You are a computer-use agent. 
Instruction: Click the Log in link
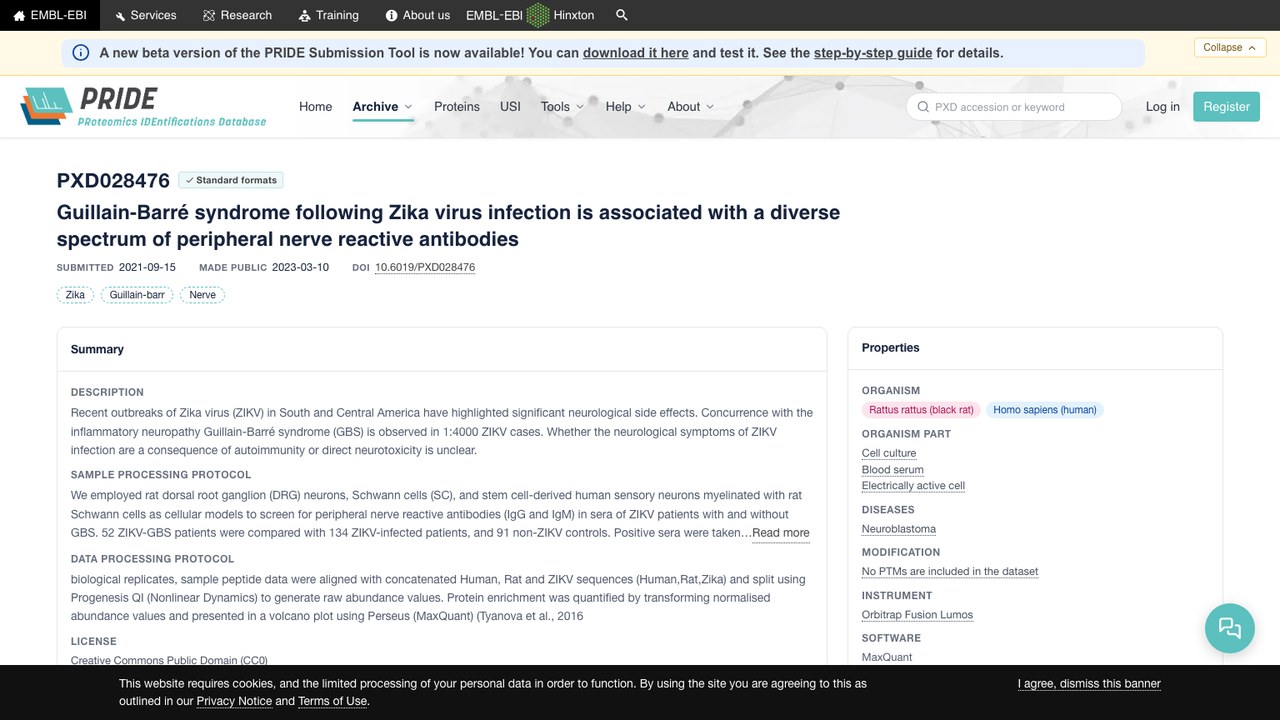click(x=1162, y=106)
